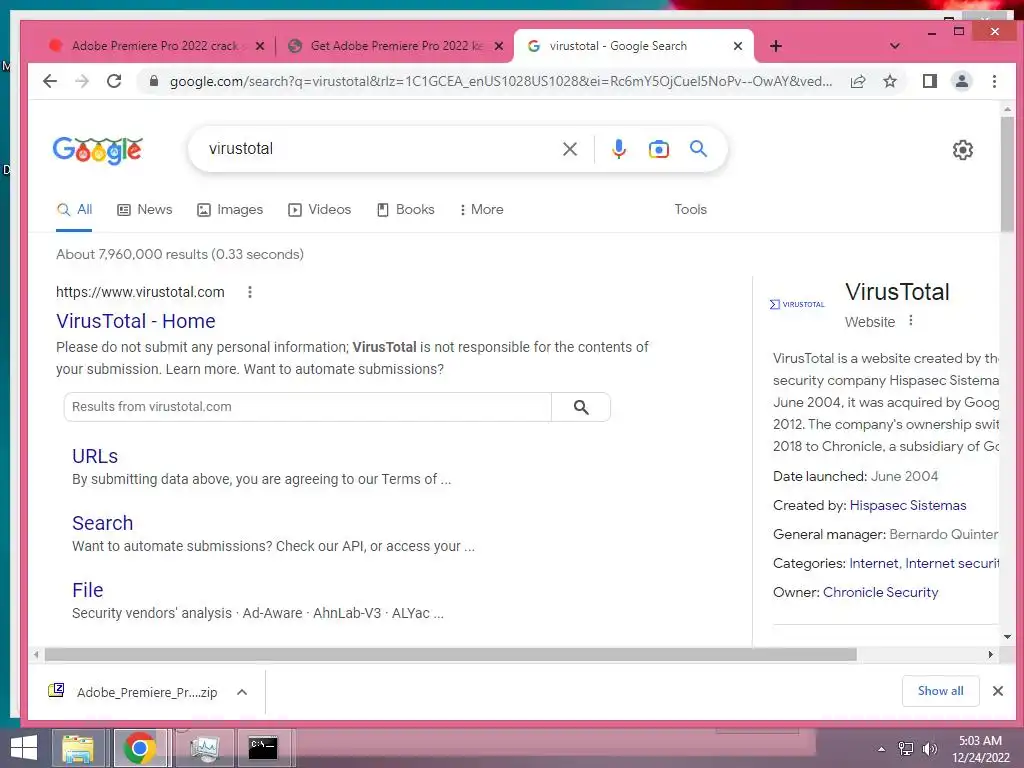Viewport: 1024px width, 768px height.
Task: Show all downloads
Action: (940, 691)
